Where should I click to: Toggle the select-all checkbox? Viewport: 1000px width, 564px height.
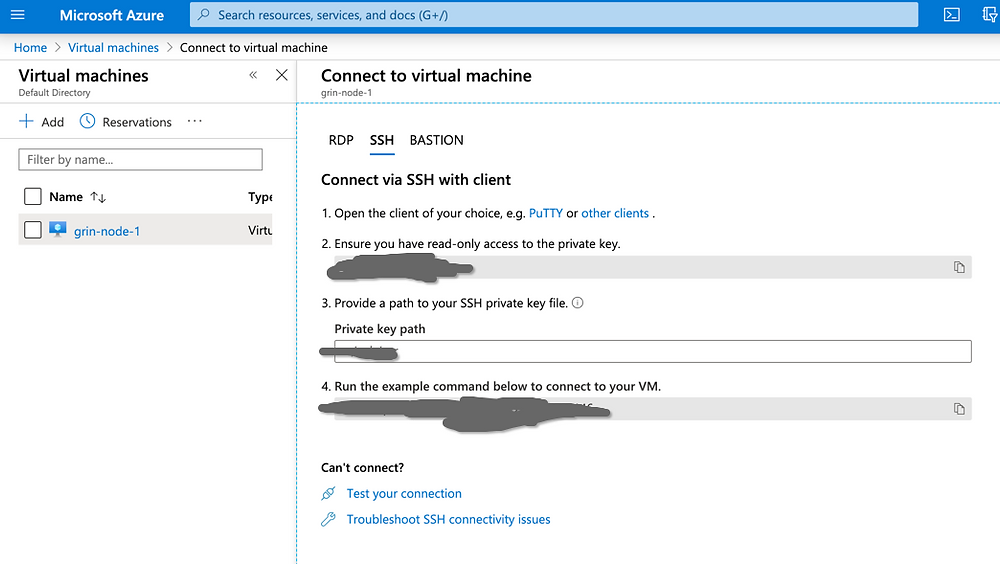click(x=33, y=197)
